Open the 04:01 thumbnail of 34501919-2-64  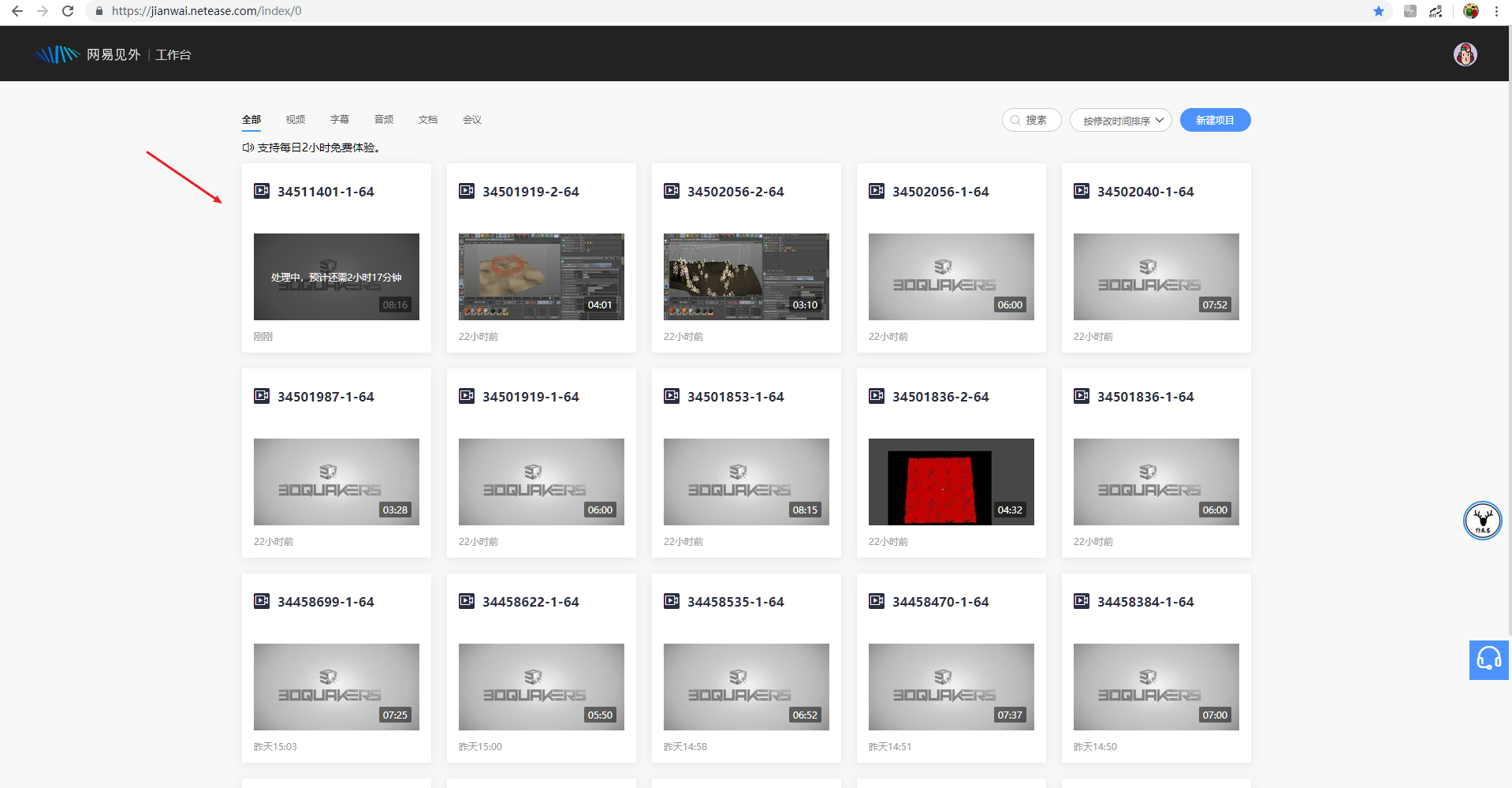pos(542,277)
